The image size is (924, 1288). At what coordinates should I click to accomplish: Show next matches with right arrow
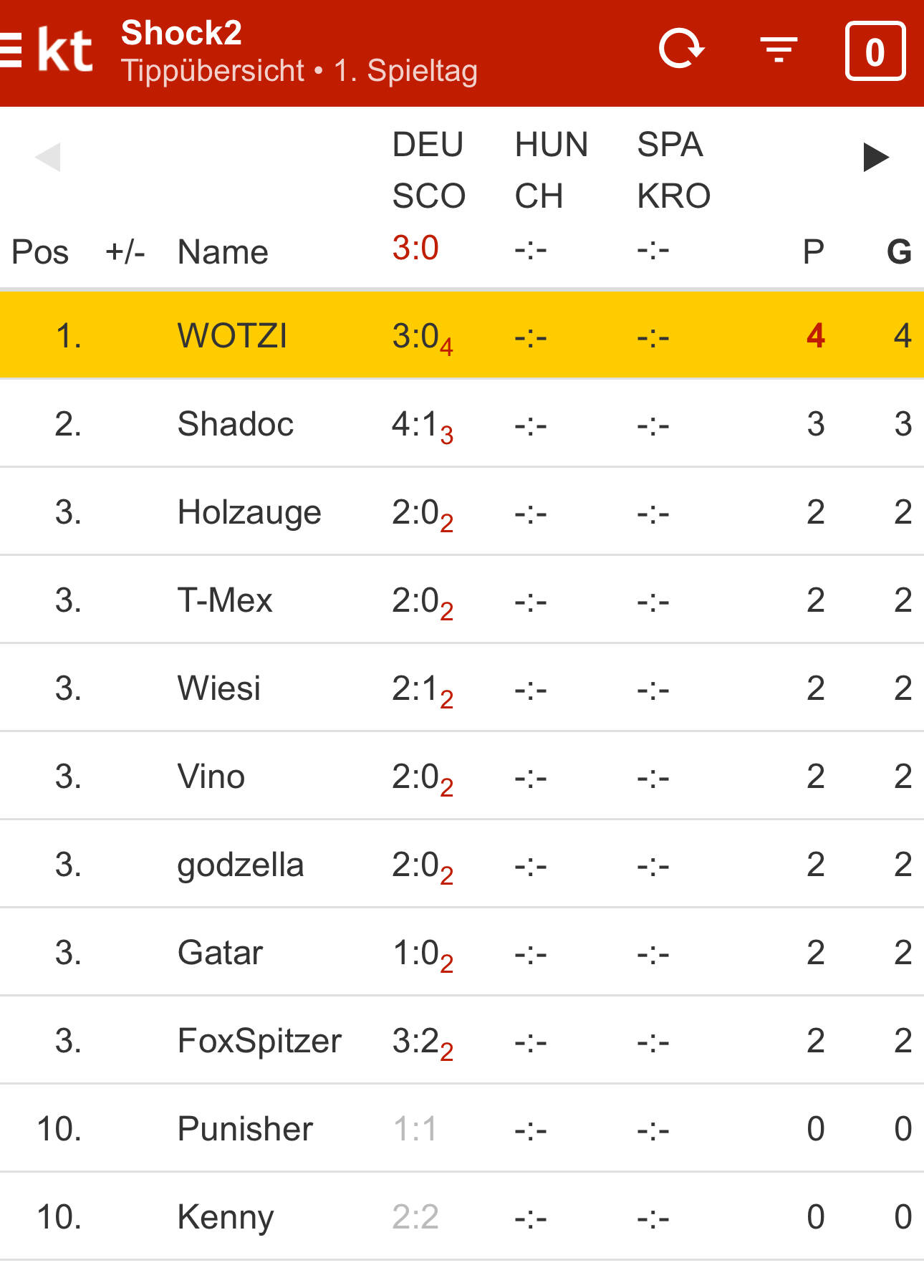[875, 158]
